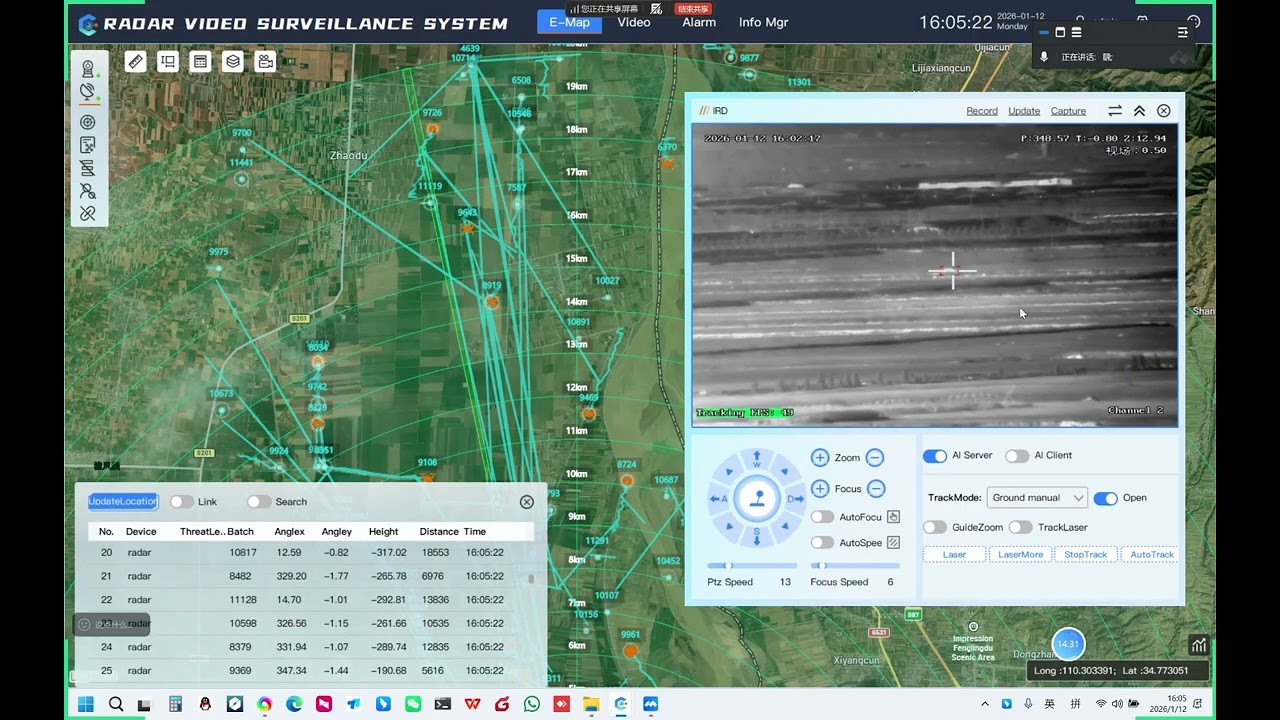Click the crossed-out track path icon
Screen dimensions: 1280x720
(x=88, y=191)
